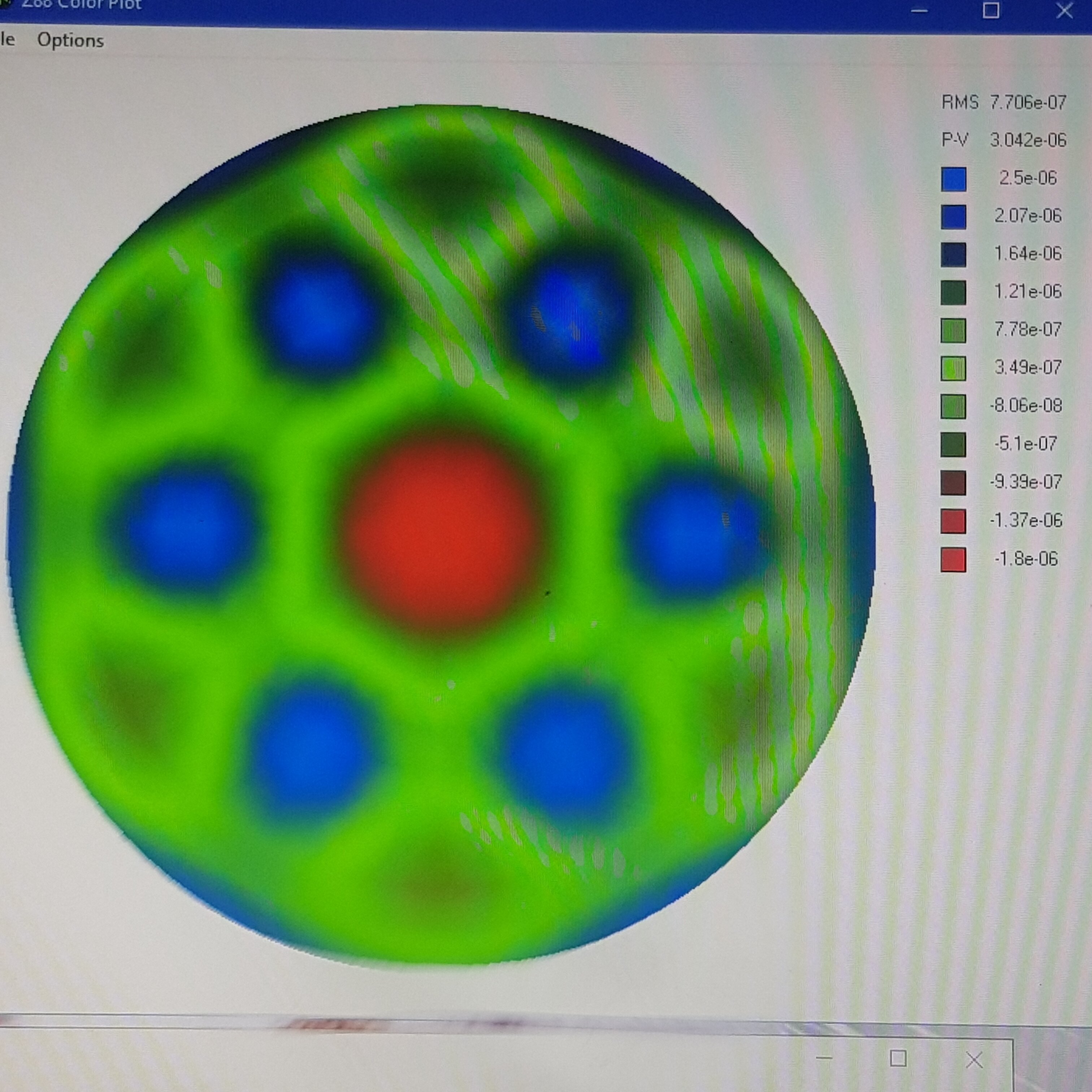This screenshot has height=1092, width=1092.
Task: Click the 1.21e-06 dark green swatch
Action: [x=954, y=292]
